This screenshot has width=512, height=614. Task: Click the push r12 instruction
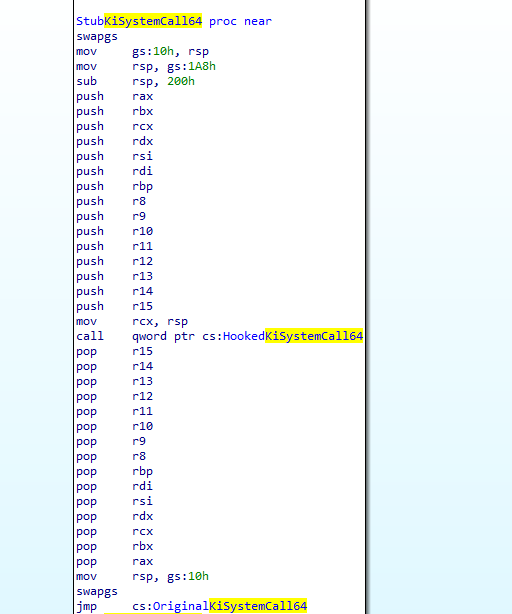tap(114, 261)
